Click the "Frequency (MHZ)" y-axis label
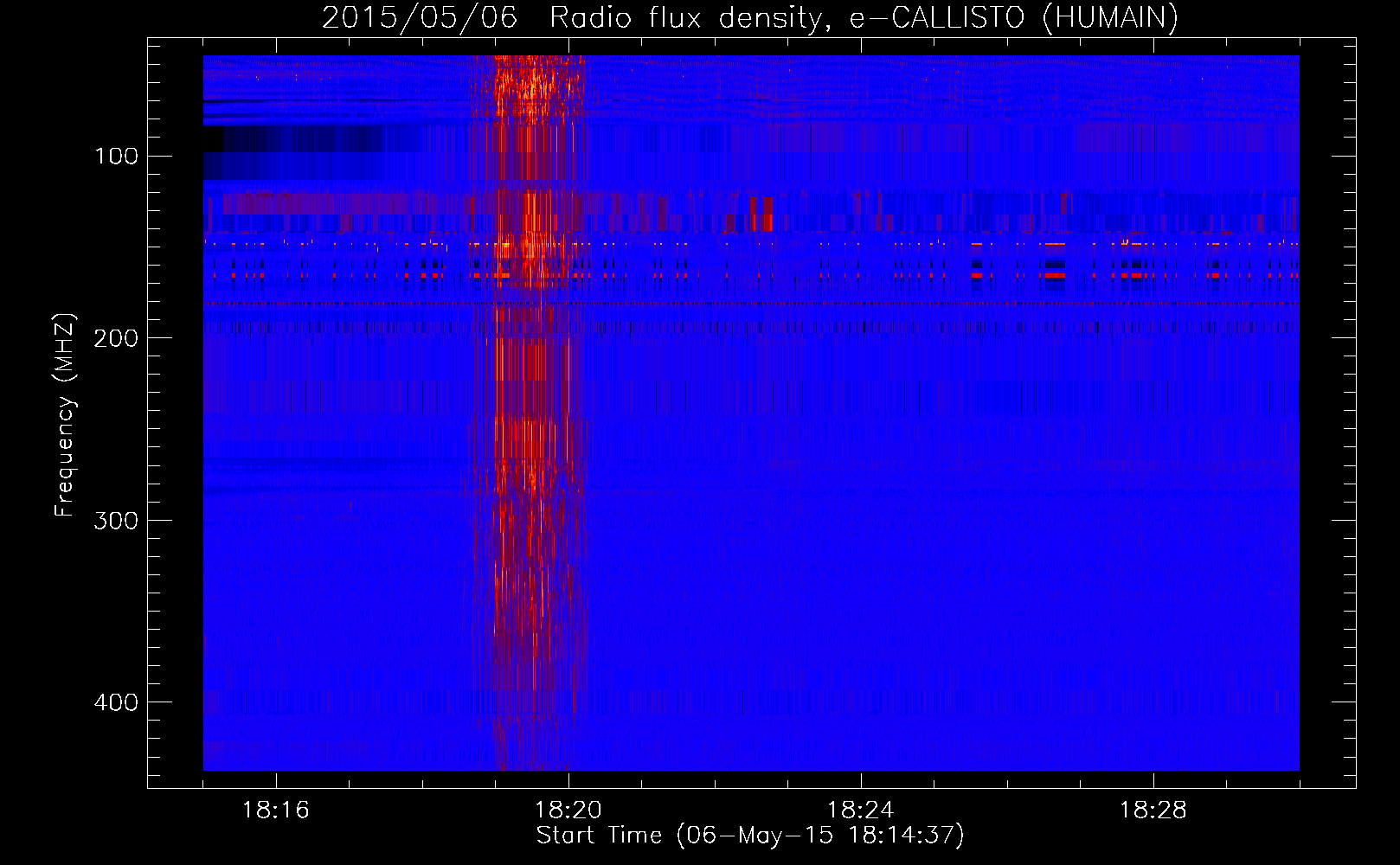This screenshot has width=1400, height=865. pos(66,414)
